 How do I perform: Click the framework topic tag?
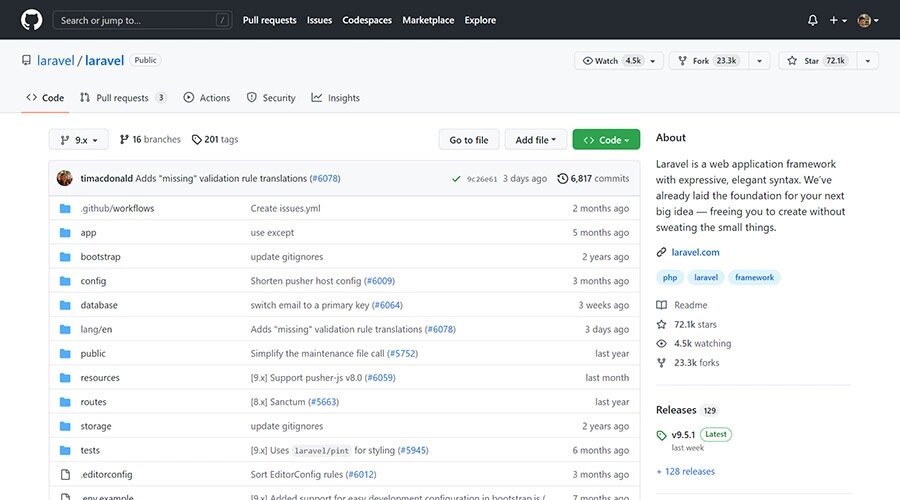pos(754,277)
